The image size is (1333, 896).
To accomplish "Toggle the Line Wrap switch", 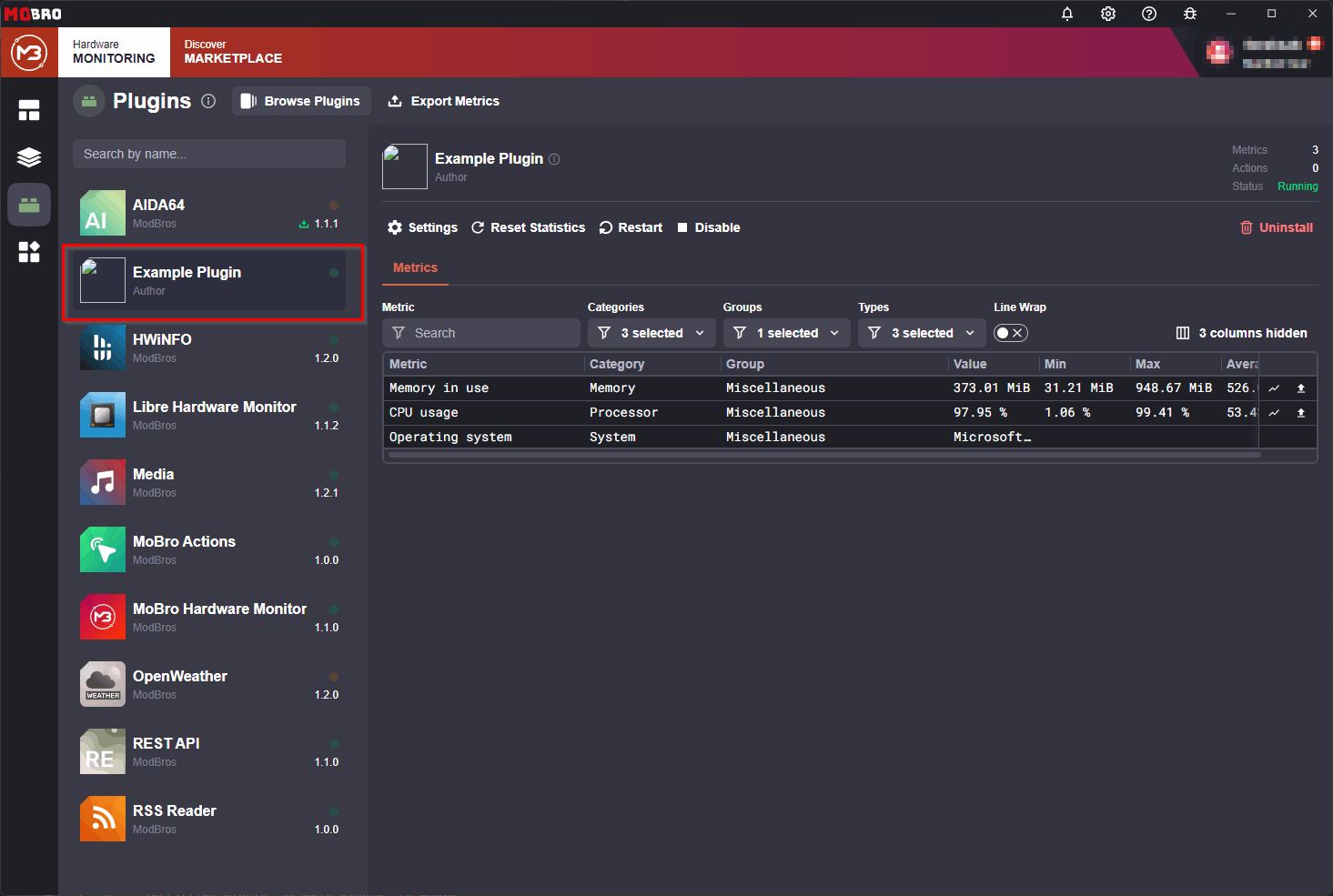I will 1010,333.
